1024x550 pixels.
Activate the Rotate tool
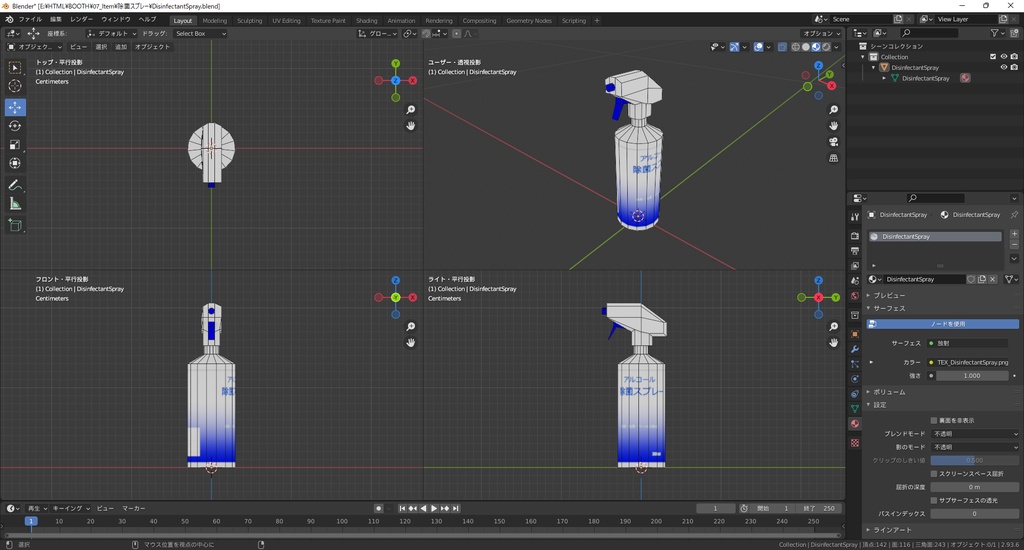point(15,126)
